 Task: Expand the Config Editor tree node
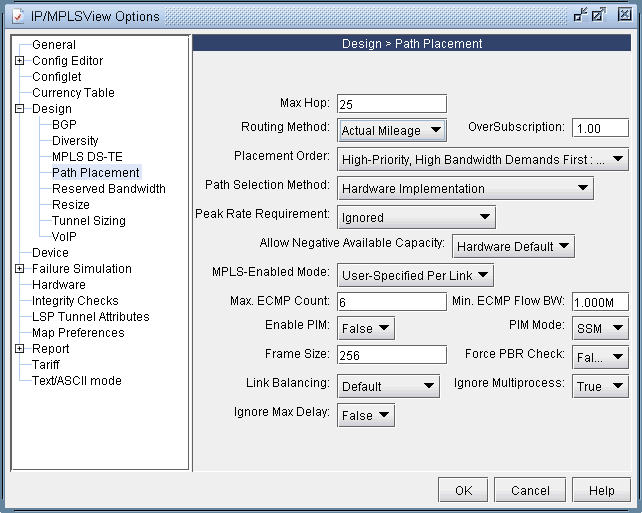[x=20, y=61]
